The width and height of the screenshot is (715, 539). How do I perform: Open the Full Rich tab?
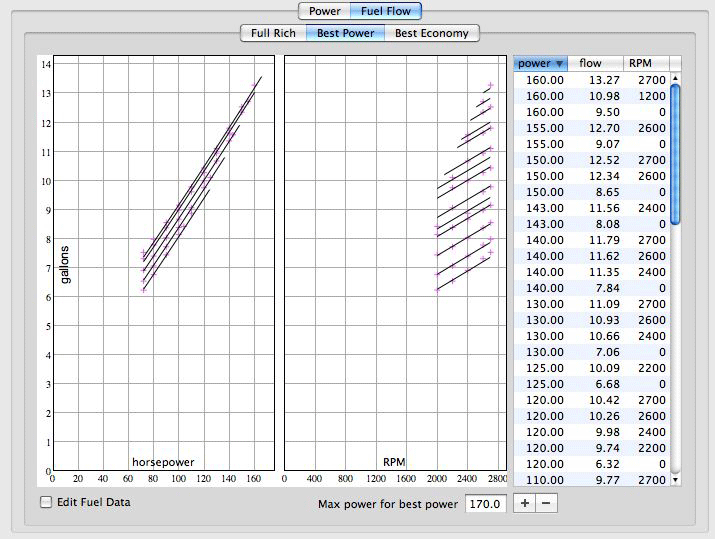[273, 33]
